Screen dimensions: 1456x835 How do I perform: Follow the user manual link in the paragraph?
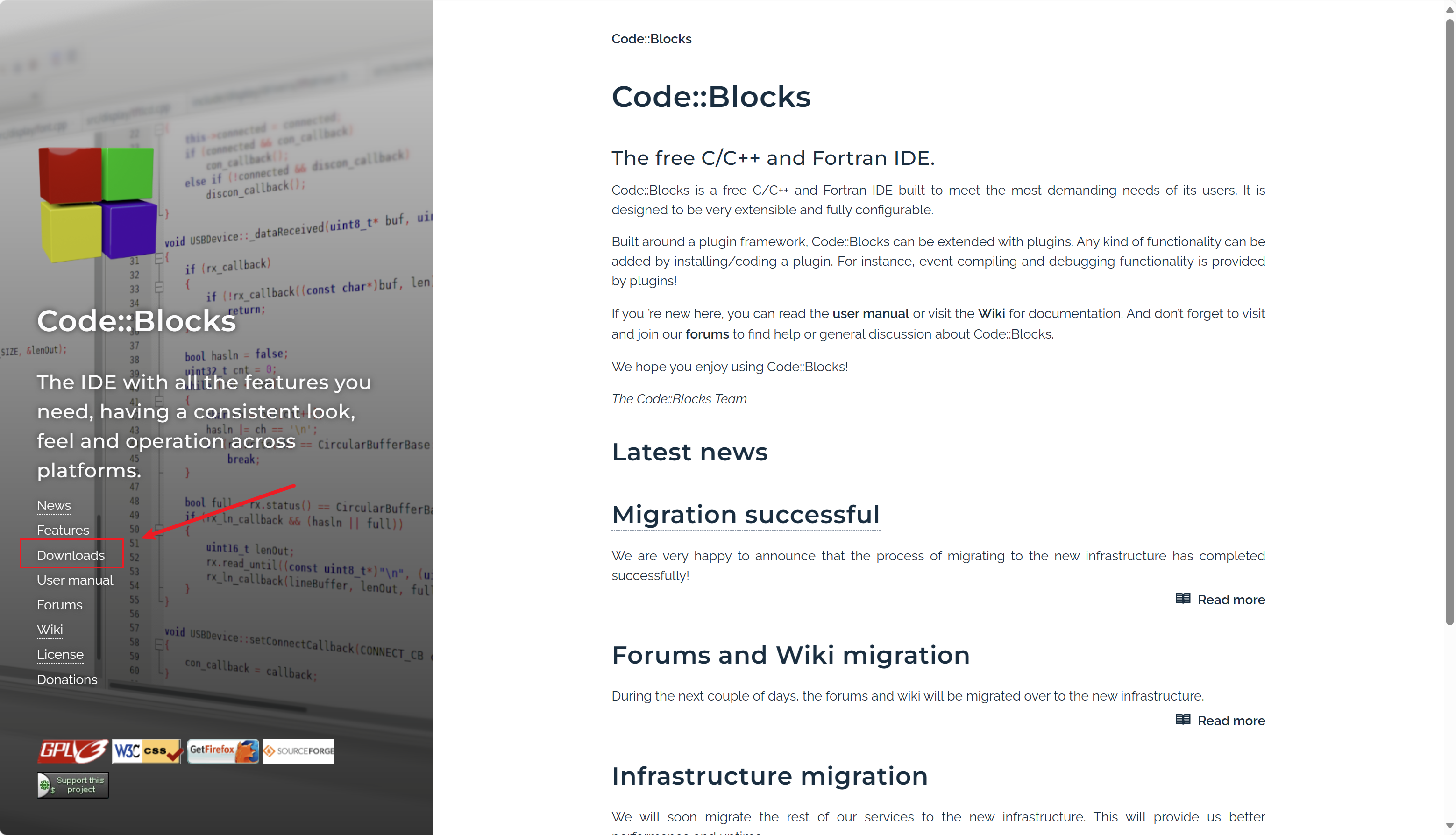coord(870,314)
